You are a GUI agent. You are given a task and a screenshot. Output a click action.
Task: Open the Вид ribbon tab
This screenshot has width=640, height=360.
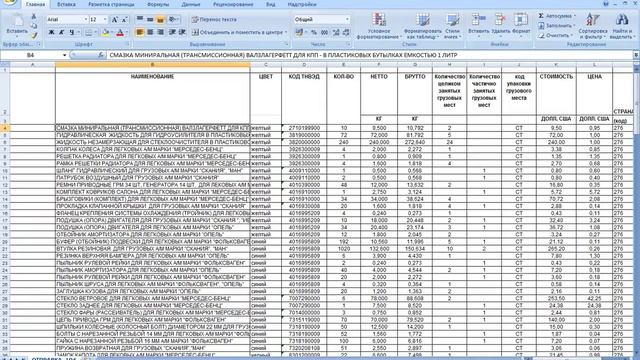tap(270, 4)
